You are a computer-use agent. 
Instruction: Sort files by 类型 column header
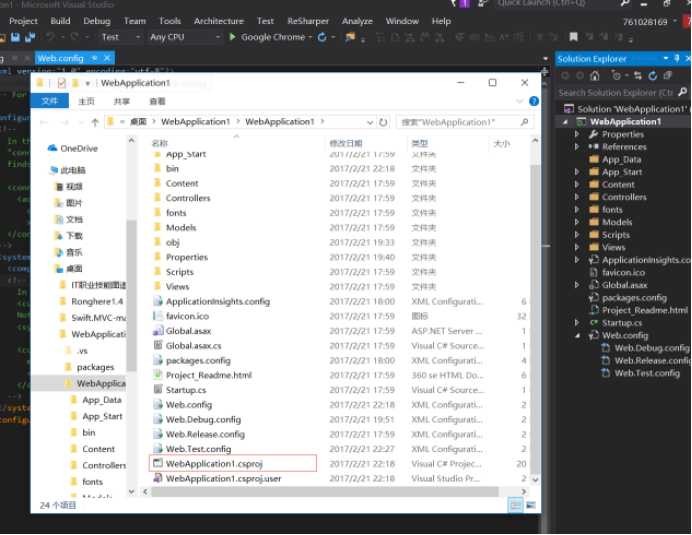coord(419,143)
